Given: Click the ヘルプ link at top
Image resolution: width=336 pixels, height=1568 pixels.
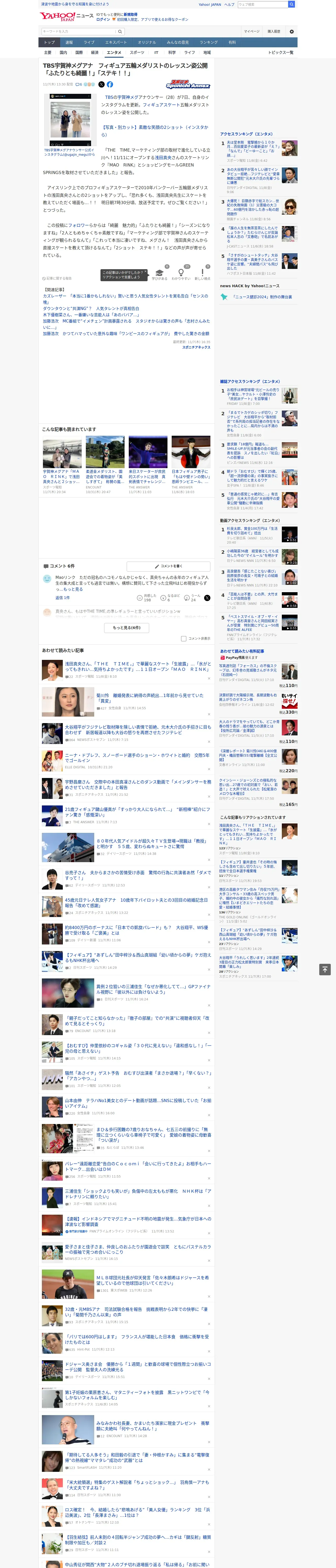Looking at the screenshot, I should coord(229,4).
